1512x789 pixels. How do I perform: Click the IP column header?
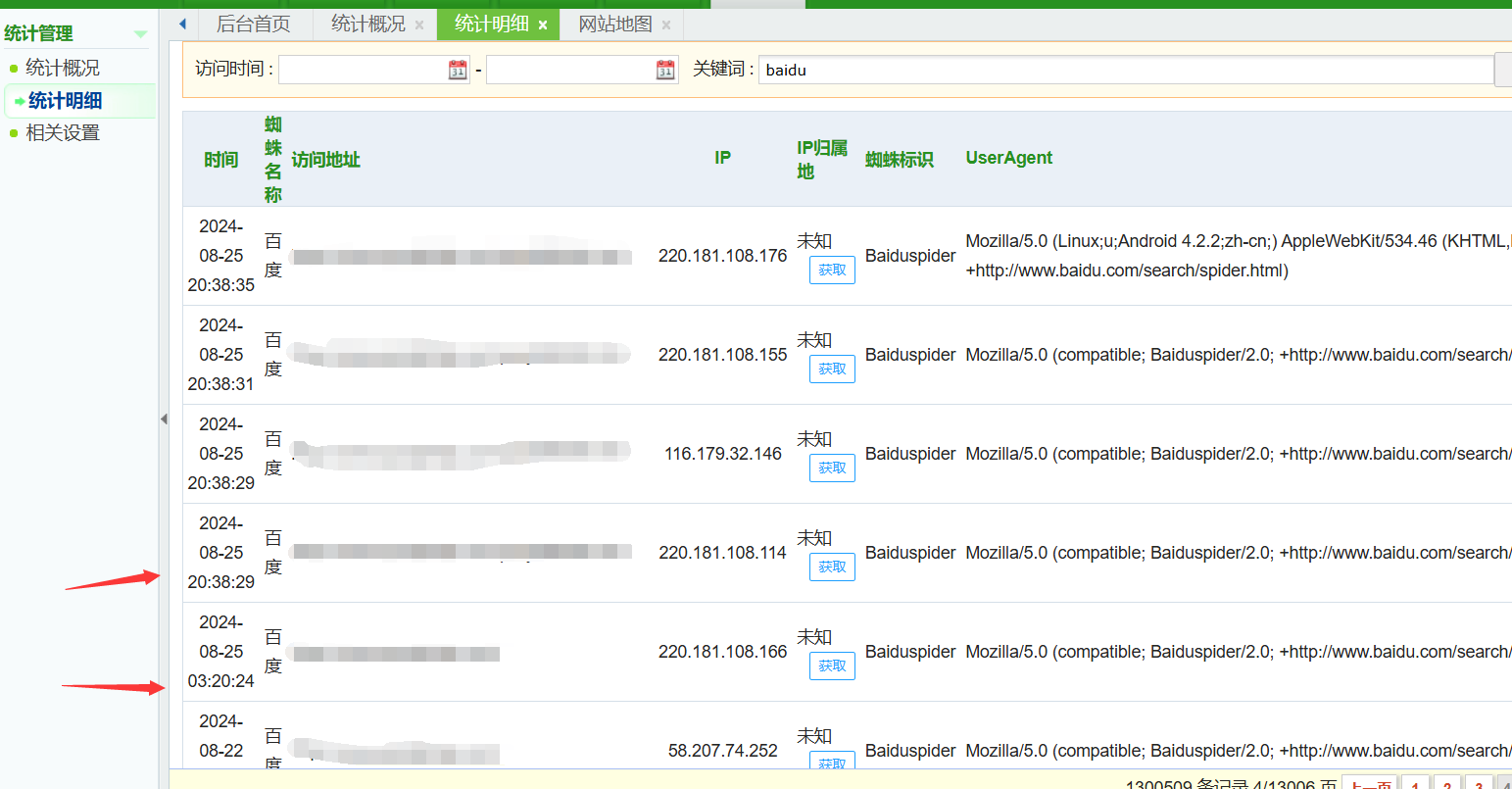pos(722,158)
